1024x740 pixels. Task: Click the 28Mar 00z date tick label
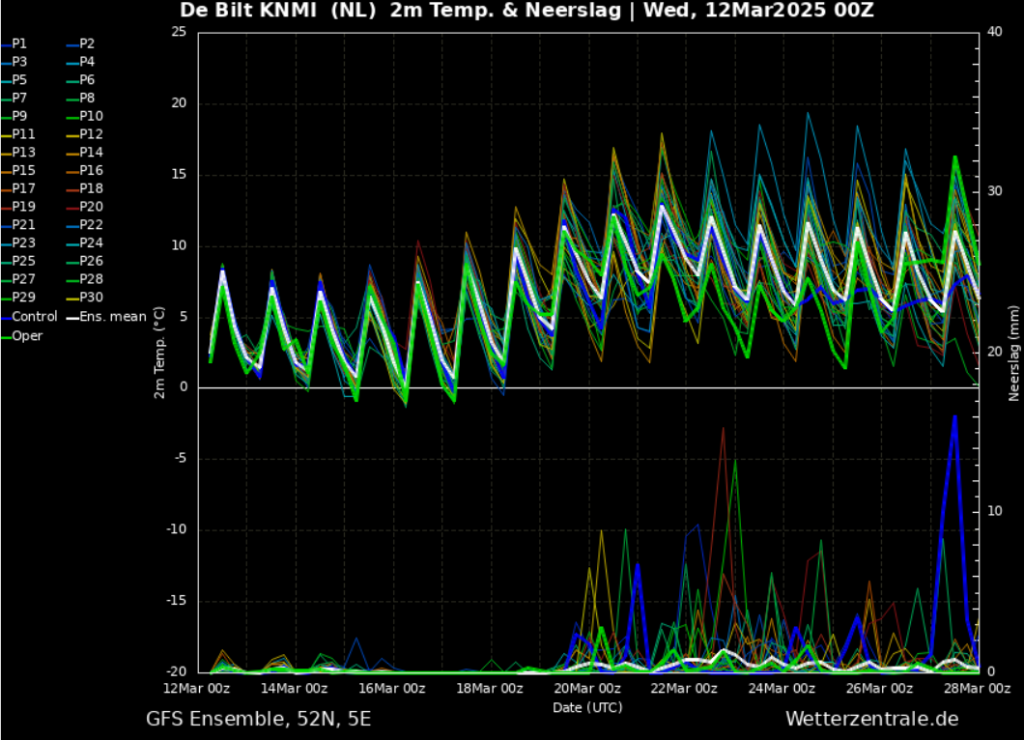tap(979, 688)
